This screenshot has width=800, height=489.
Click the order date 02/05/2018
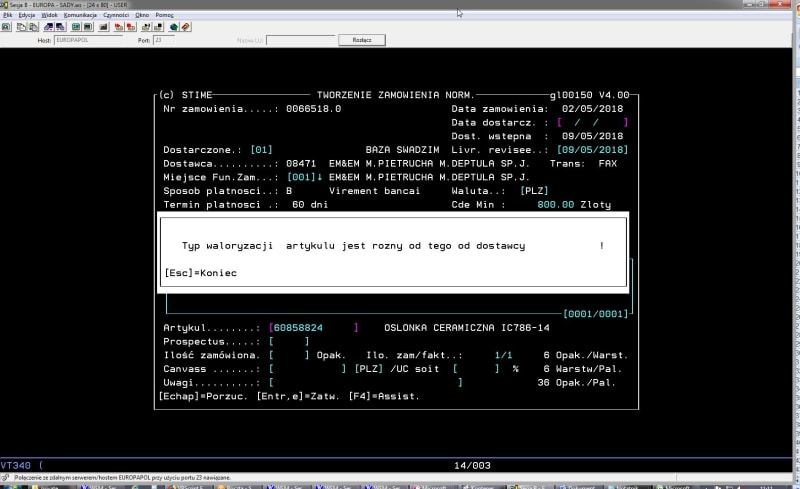pos(592,109)
